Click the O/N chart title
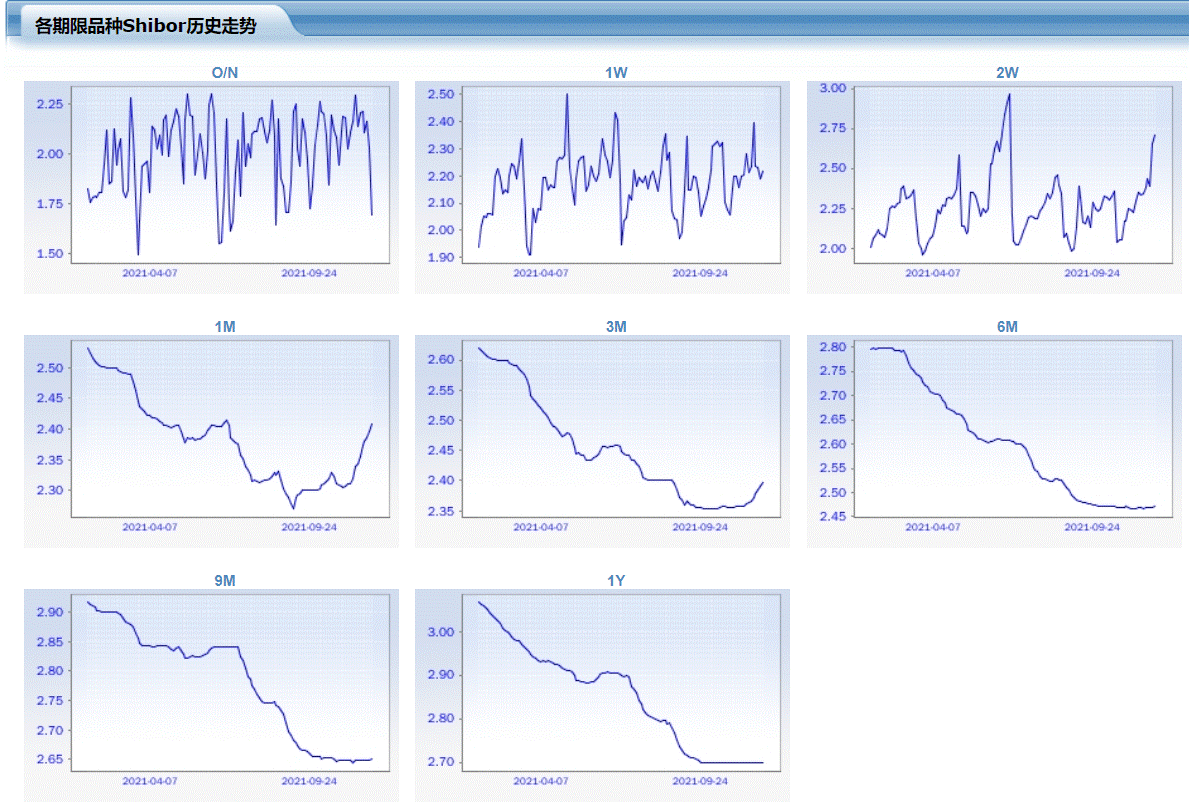The image size is (1189, 809). point(224,73)
